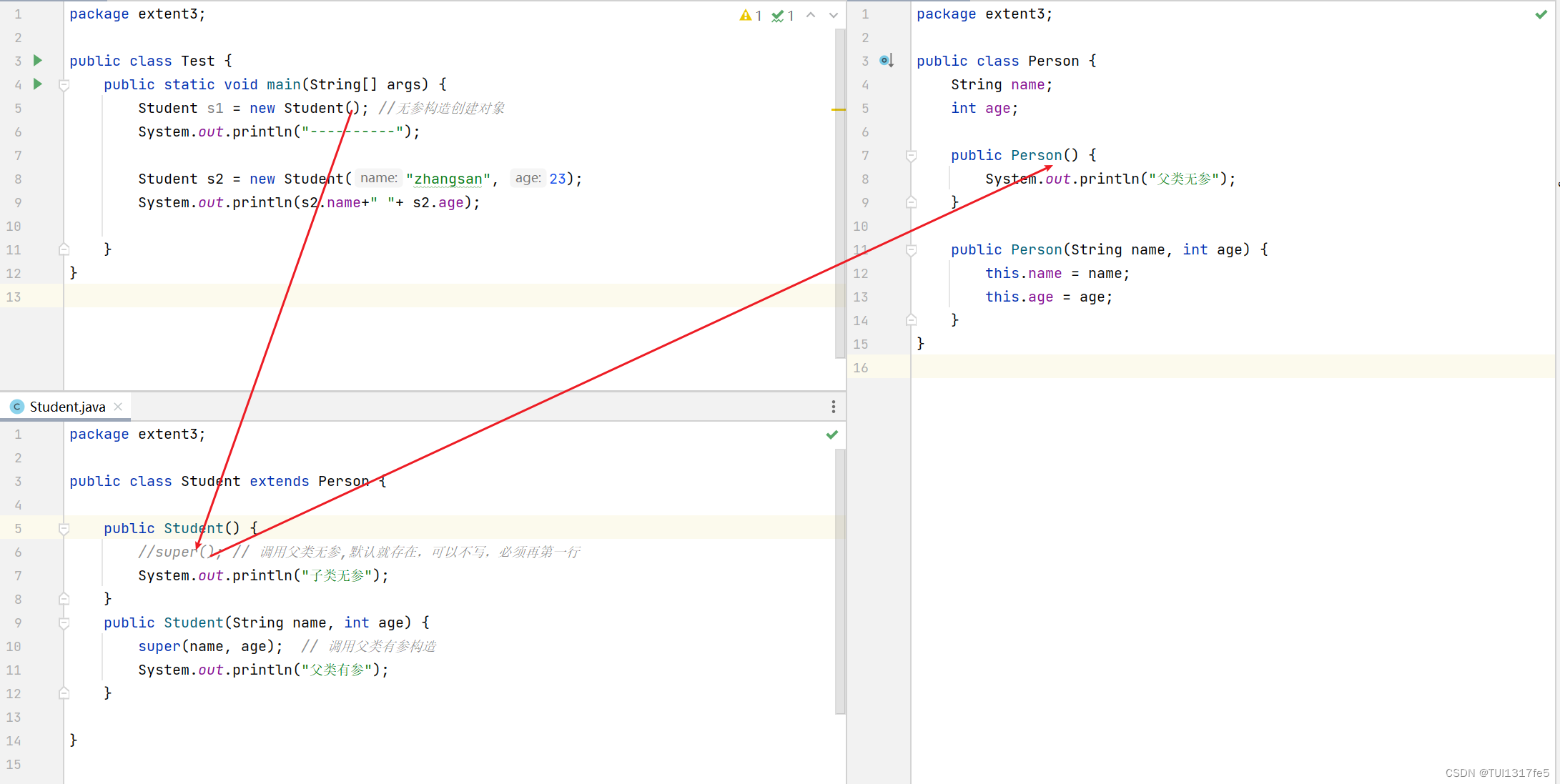Run the Test class from the gutter

(x=38, y=61)
